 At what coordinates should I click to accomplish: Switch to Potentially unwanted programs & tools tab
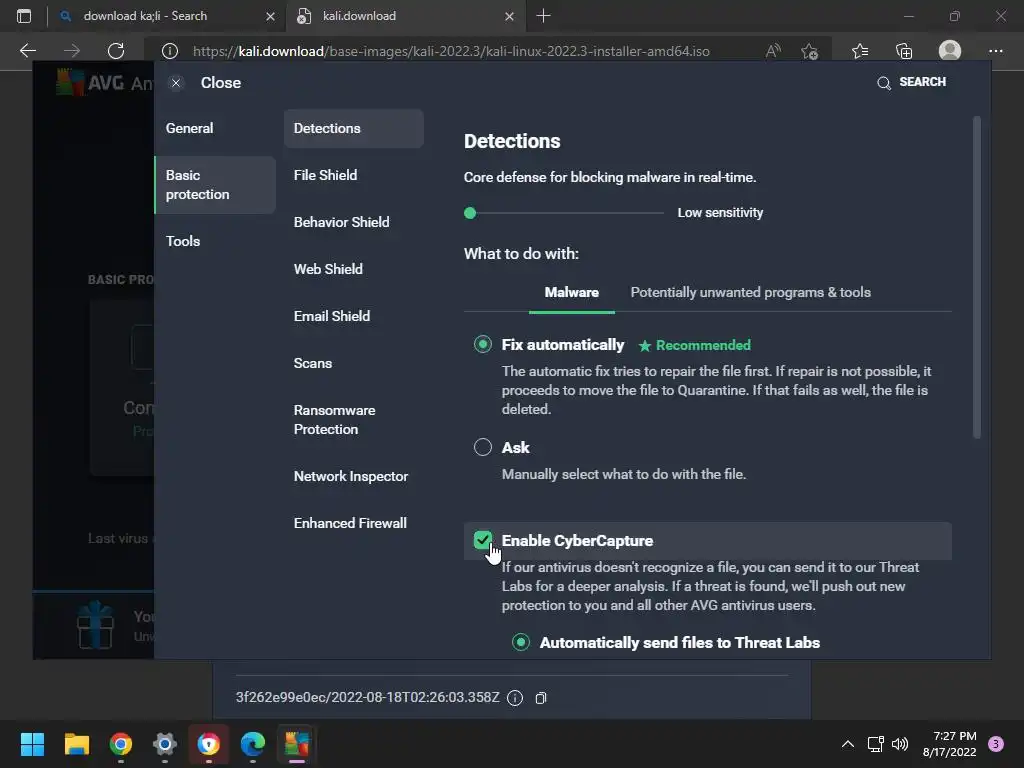coord(750,293)
